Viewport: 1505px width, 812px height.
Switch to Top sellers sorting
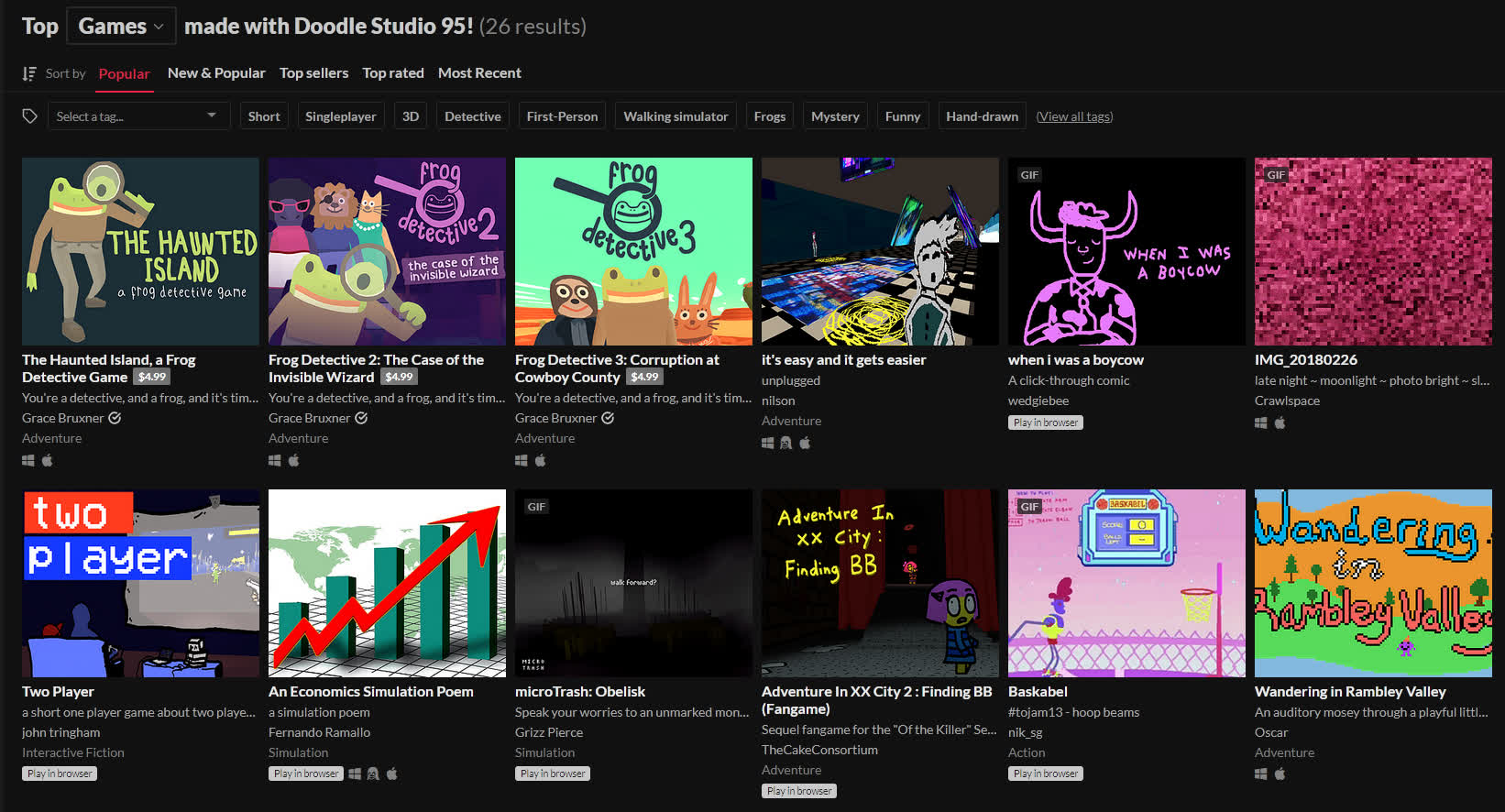314,73
